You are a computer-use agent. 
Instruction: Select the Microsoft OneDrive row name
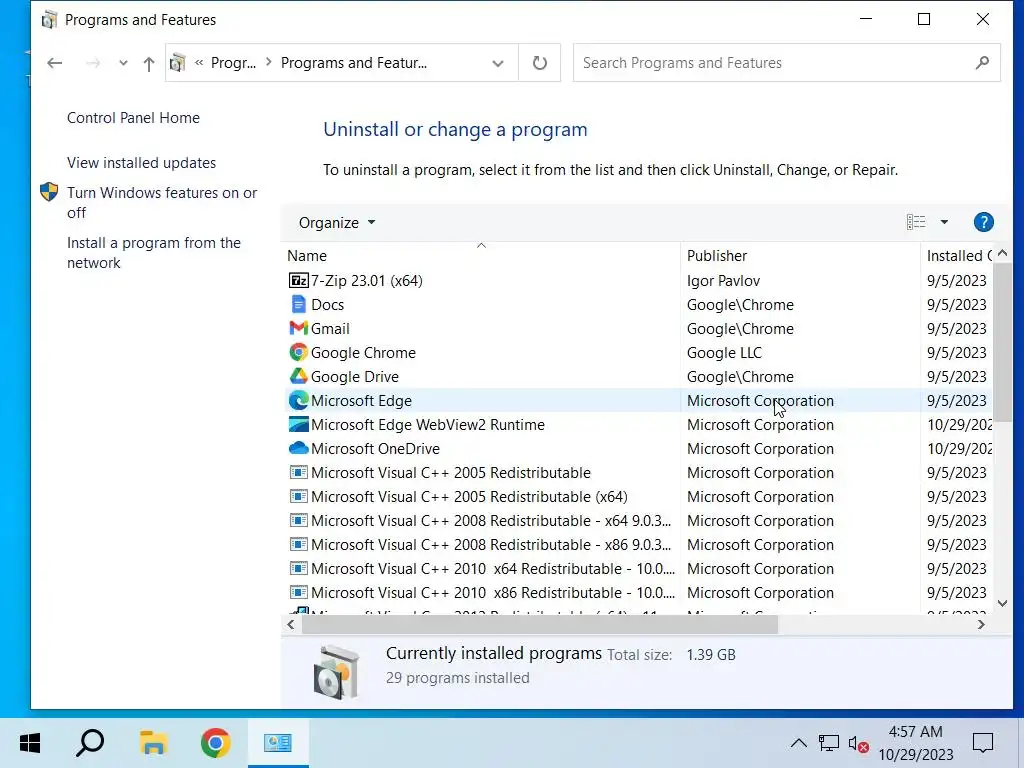(x=375, y=449)
